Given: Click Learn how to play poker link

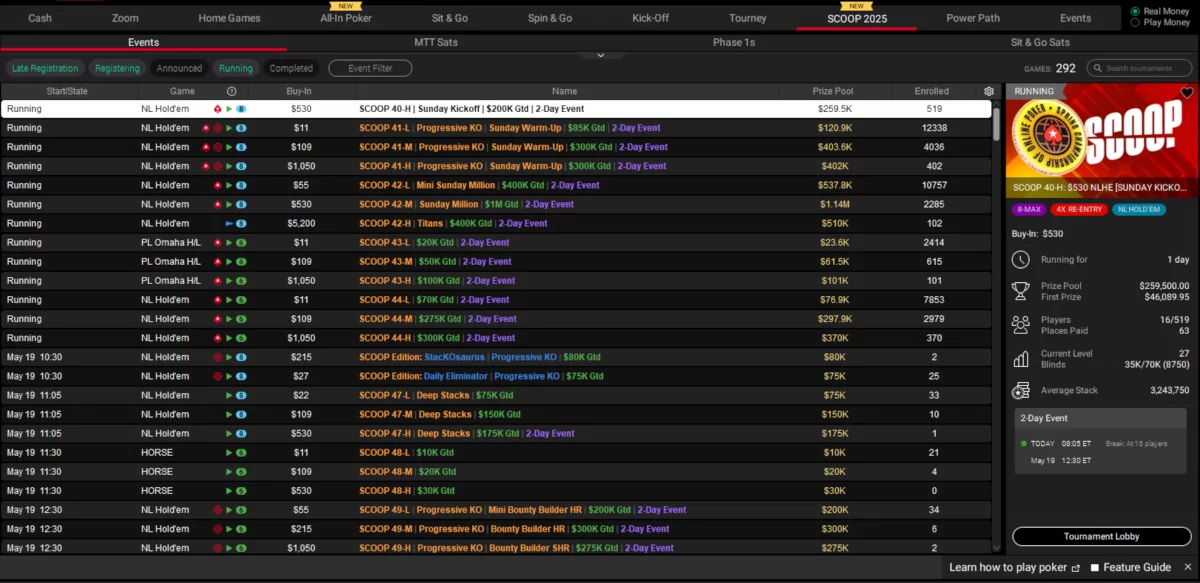Looking at the screenshot, I should pyautogui.click(x=1008, y=567).
